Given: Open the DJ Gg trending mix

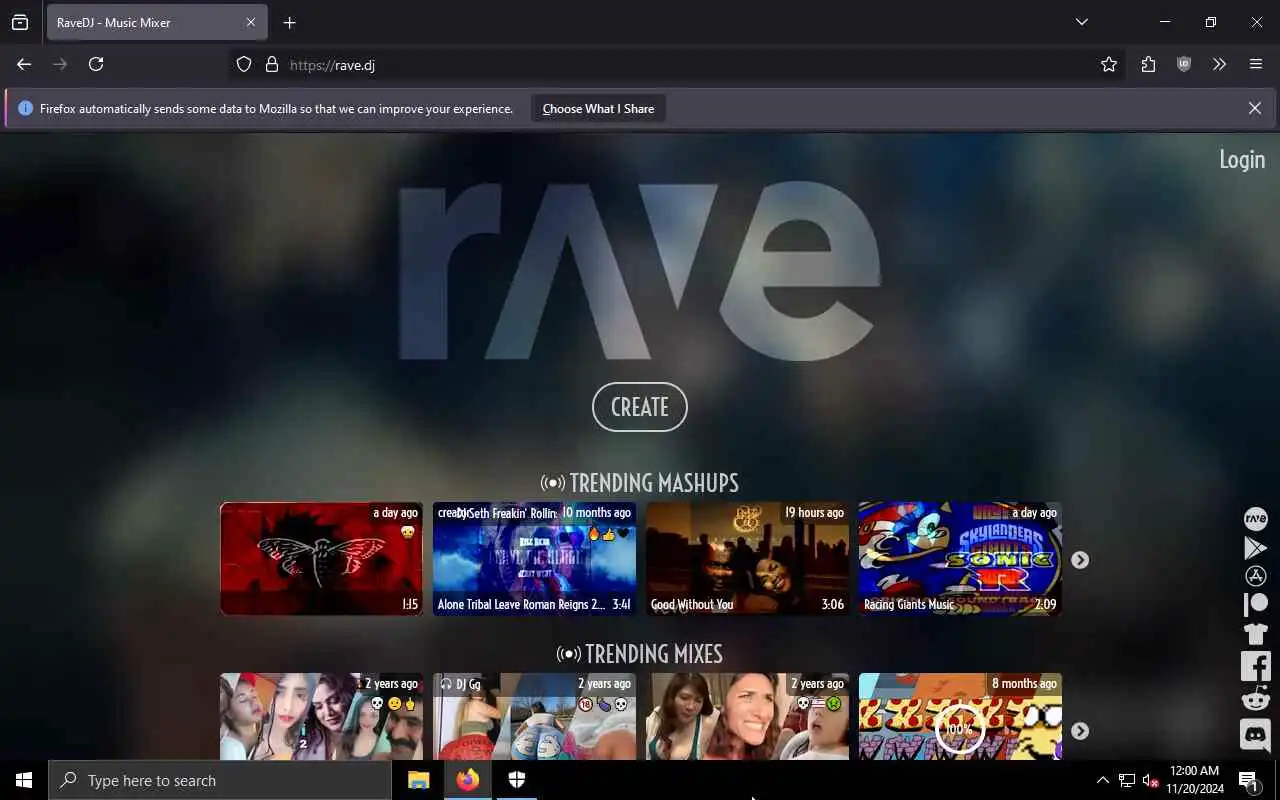Looking at the screenshot, I should pos(534,716).
